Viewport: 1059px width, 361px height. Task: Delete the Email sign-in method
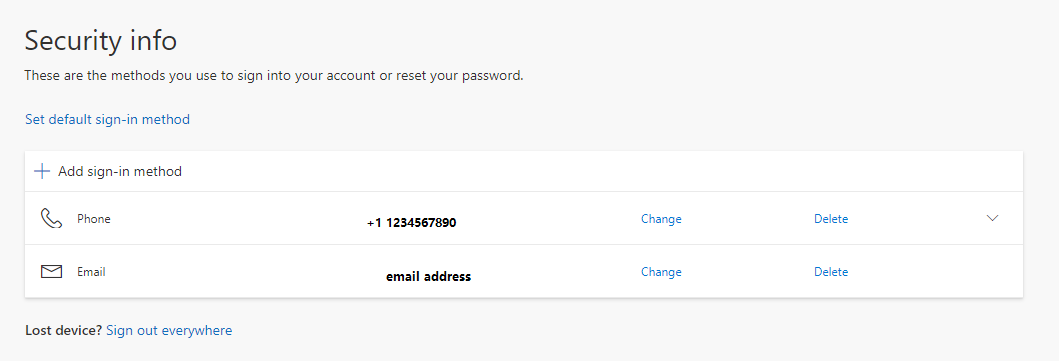[x=831, y=272]
